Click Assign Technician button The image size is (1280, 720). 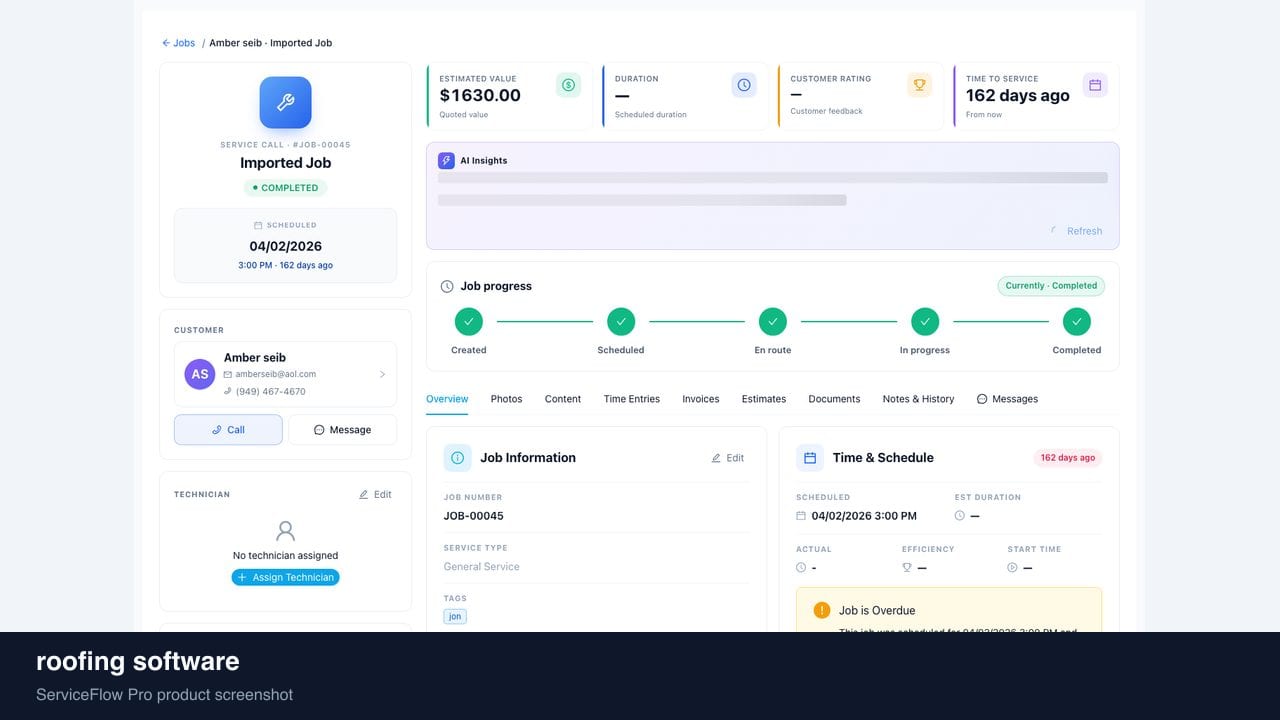pyautogui.click(x=286, y=577)
